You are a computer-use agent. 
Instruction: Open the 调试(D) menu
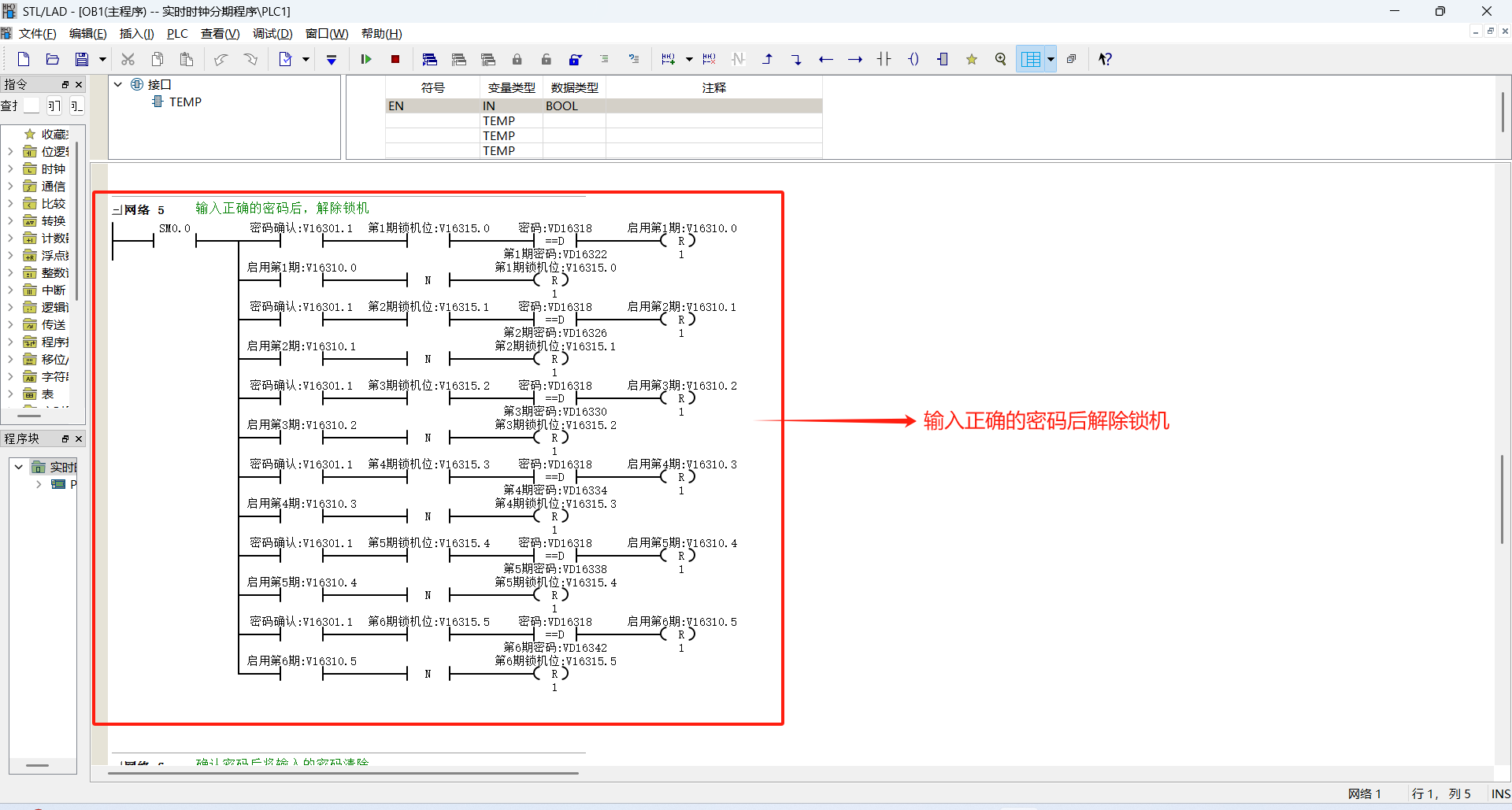pyautogui.click(x=272, y=33)
